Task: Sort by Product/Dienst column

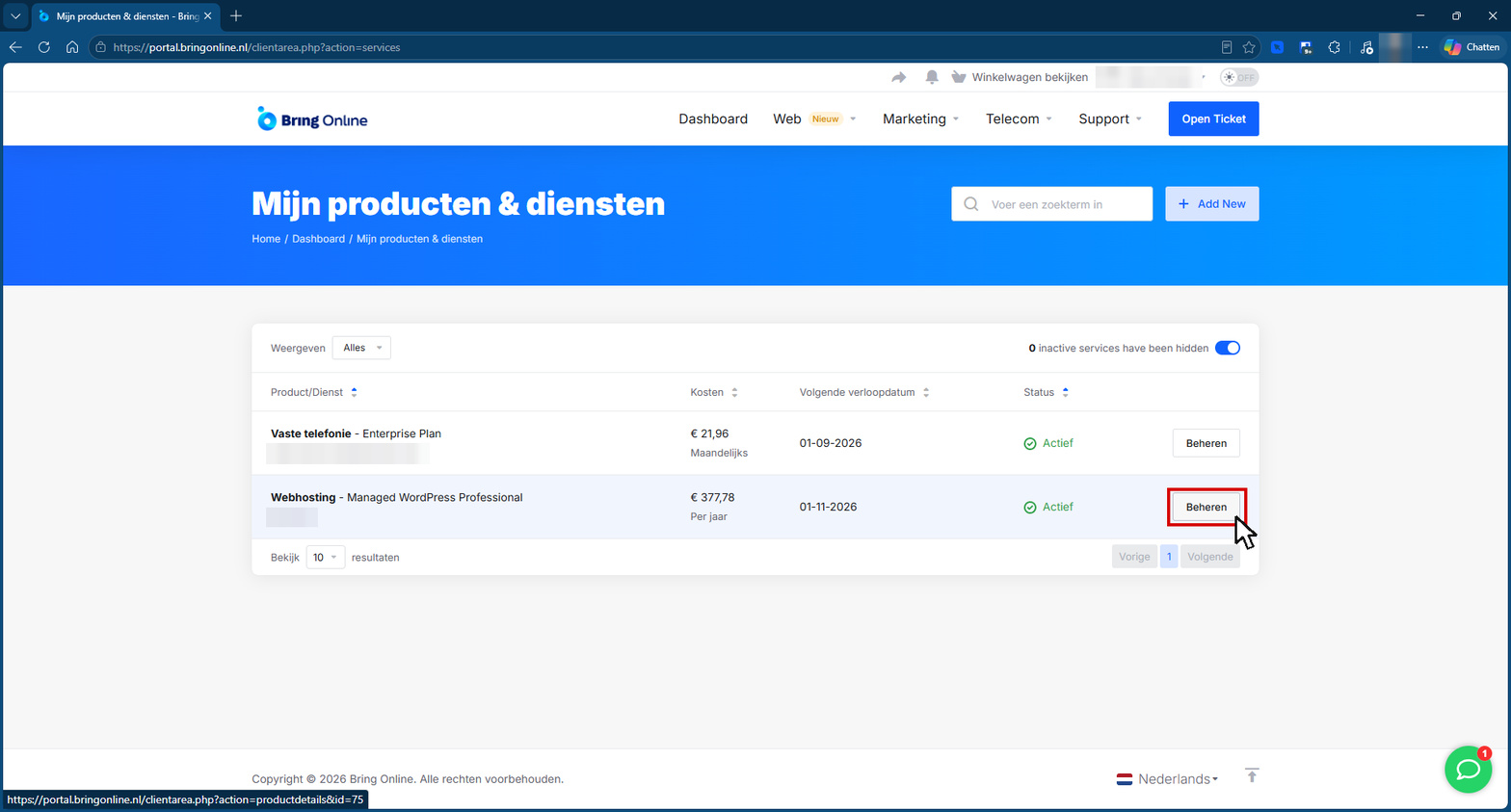Action: 314,392
